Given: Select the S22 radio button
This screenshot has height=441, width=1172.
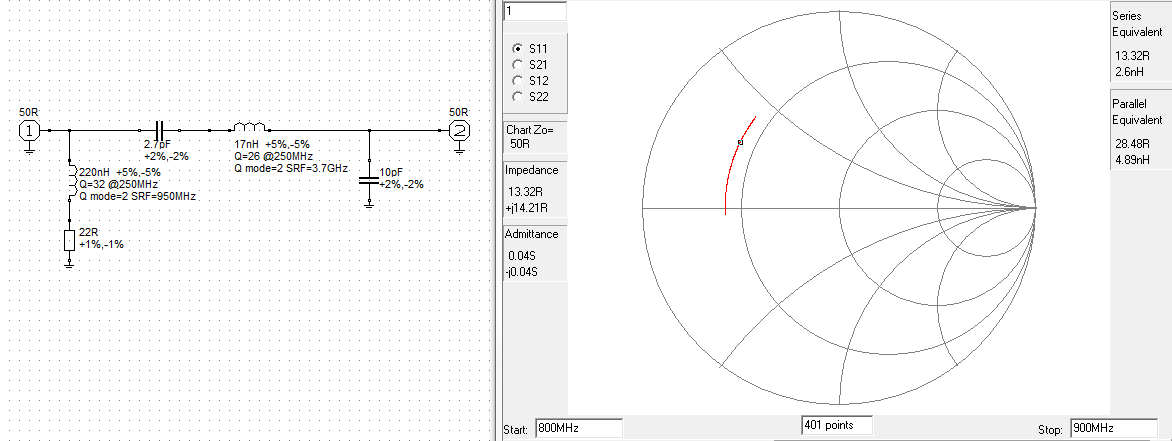Looking at the screenshot, I should (516, 96).
